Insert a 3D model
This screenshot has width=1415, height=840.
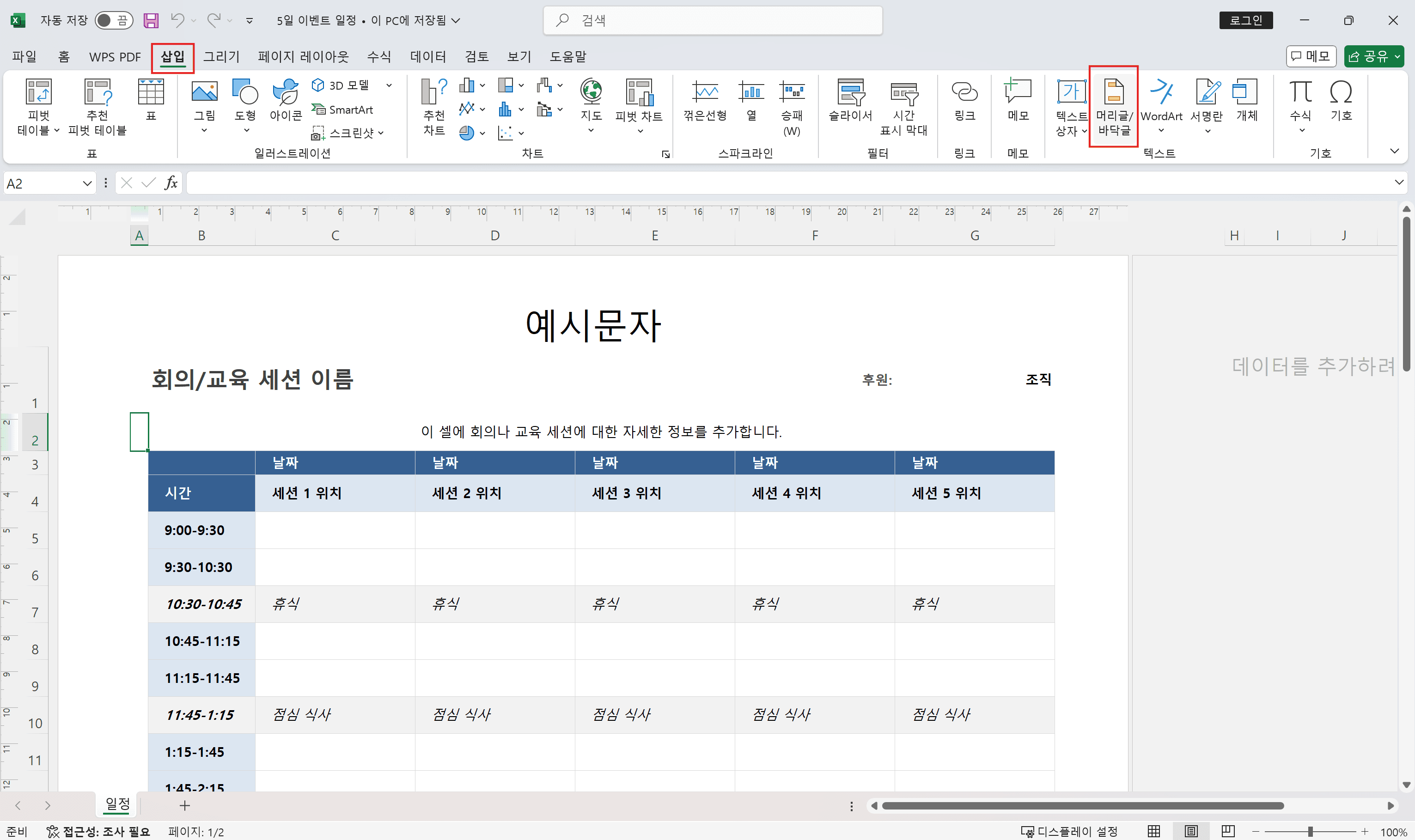tap(342, 85)
